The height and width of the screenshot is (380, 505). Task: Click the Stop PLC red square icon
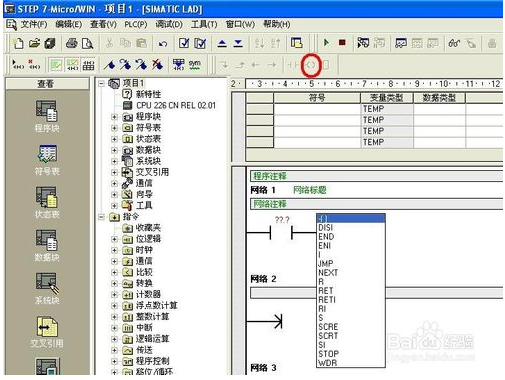click(342, 43)
